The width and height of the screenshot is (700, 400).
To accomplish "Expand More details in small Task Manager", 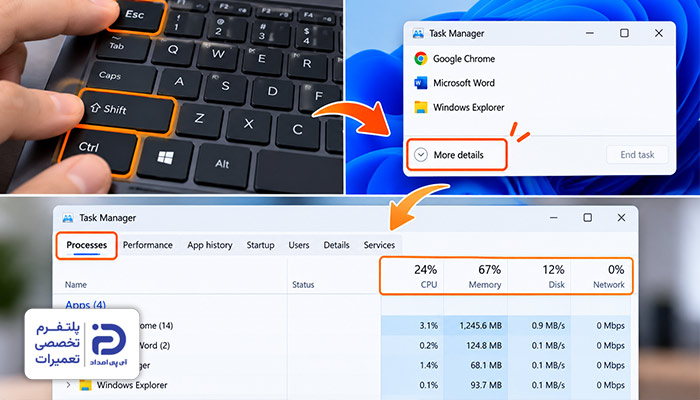I will click(x=457, y=154).
